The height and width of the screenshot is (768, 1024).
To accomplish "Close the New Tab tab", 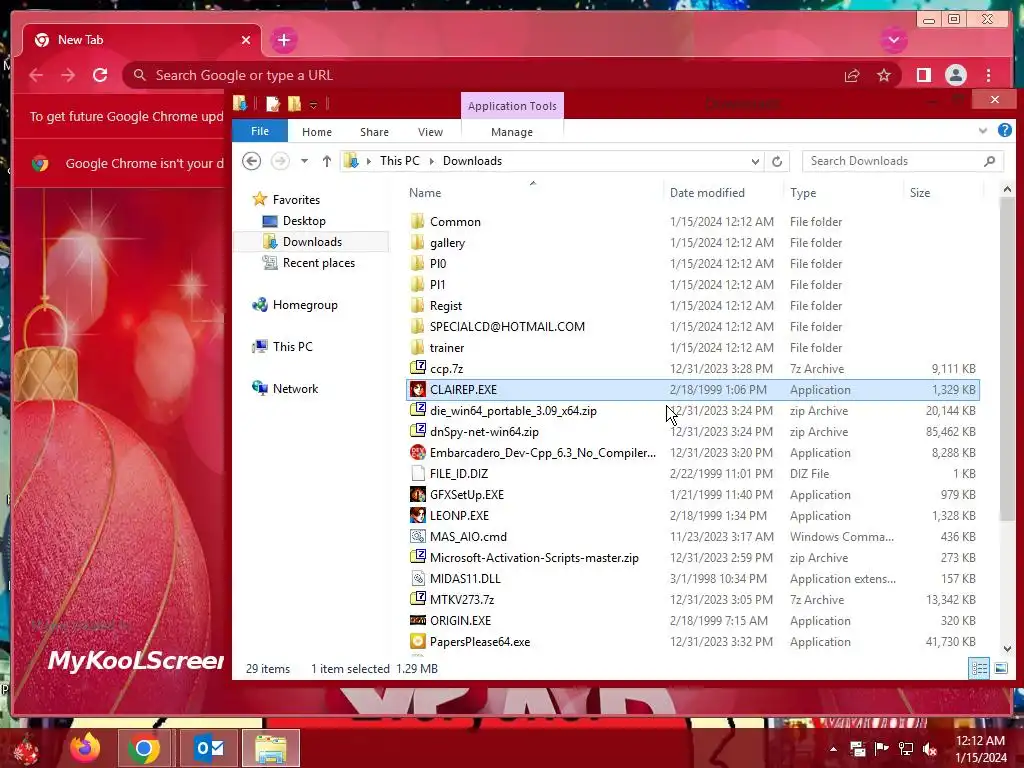I will coord(246,40).
